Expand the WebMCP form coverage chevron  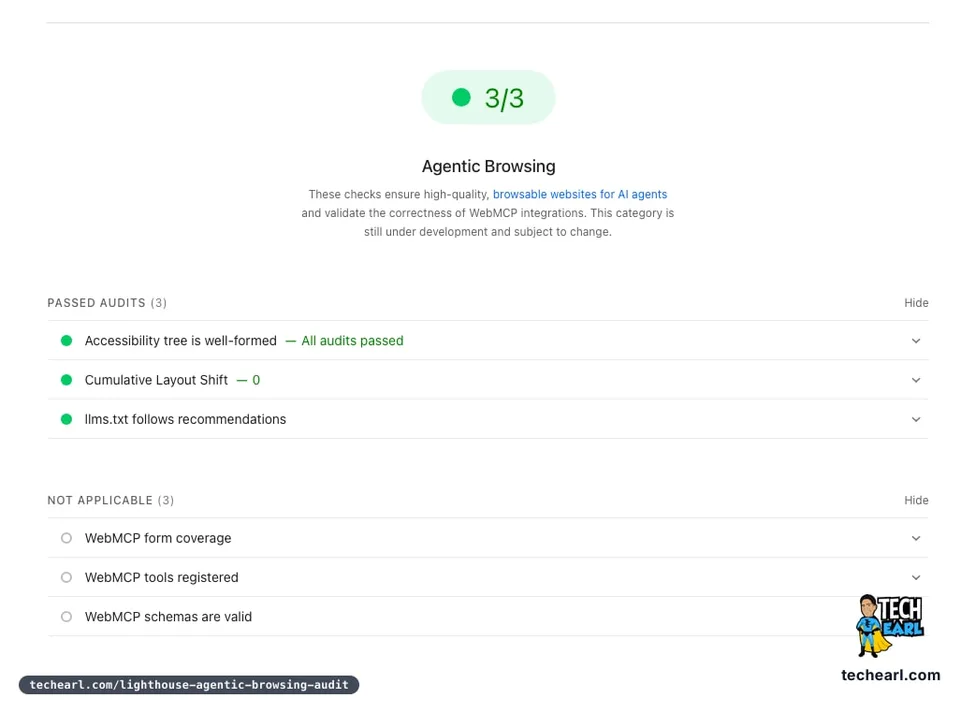[x=916, y=538]
